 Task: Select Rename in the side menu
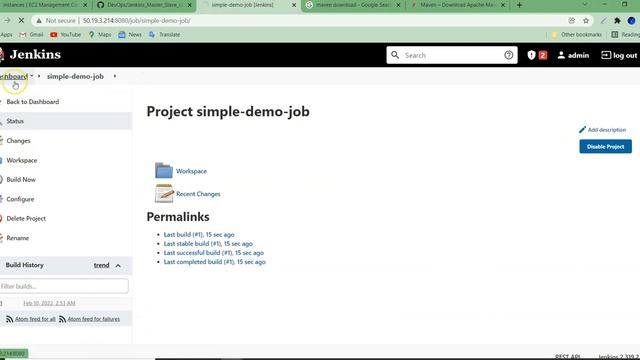[x=18, y=238]
